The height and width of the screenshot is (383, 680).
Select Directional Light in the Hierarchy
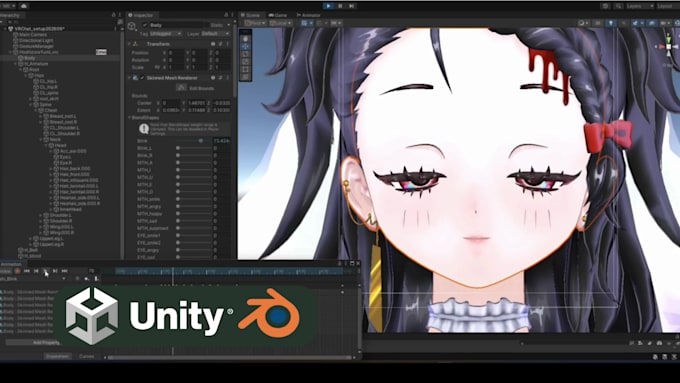pos(36,40)
